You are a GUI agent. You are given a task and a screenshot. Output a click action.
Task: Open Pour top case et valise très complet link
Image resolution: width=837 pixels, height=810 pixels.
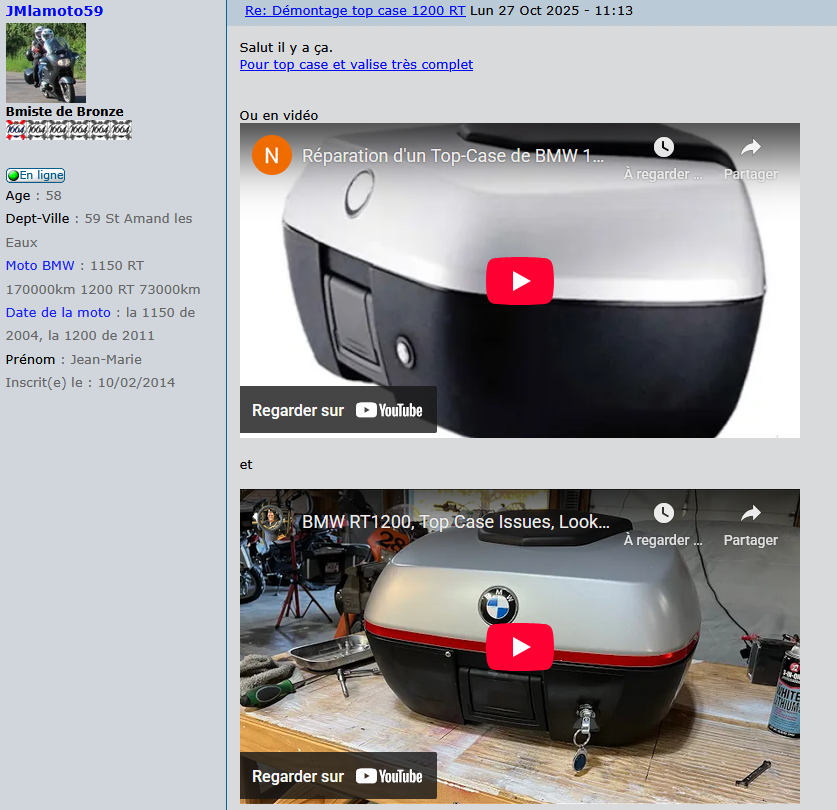tap(356, 65)
